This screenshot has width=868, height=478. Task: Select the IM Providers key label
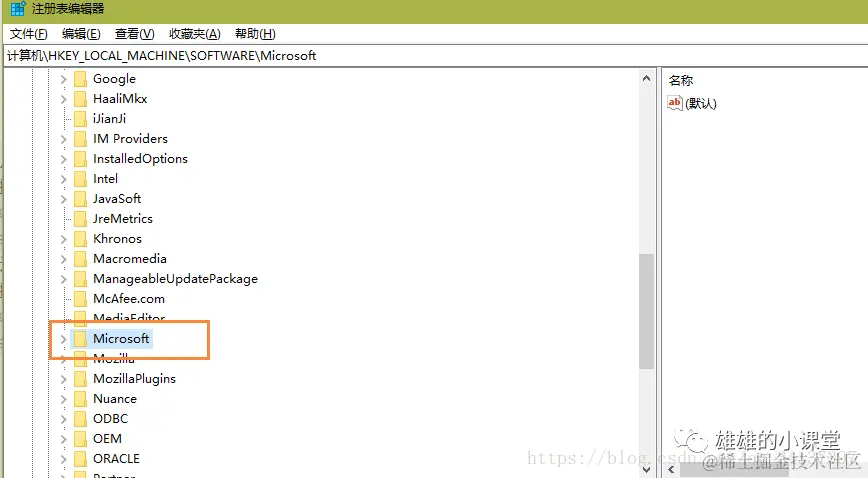(x=130, y=139)
